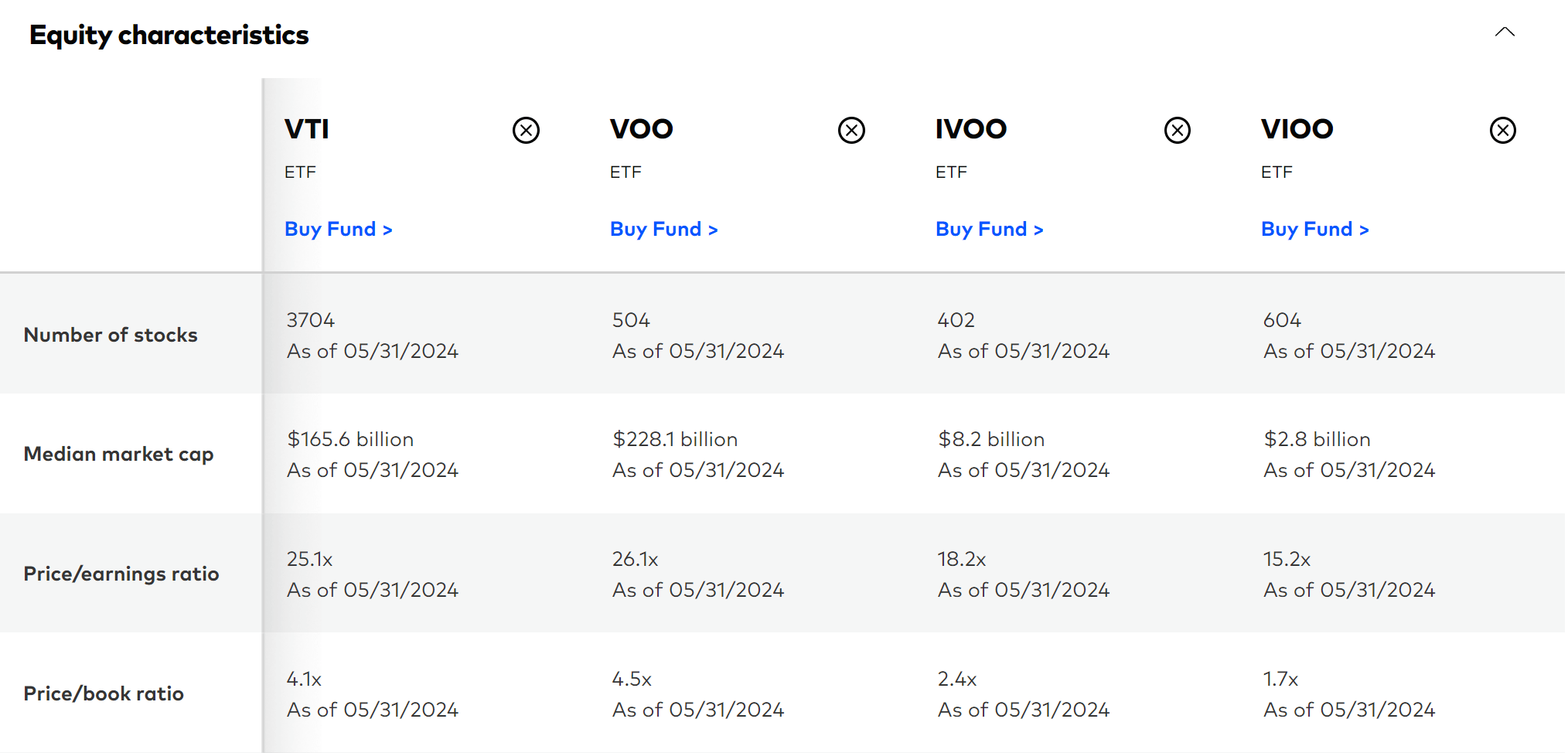This screenshot has height=753, width=1568.
Task: Click the Price/earnings ratio row label
Action: 121,574
